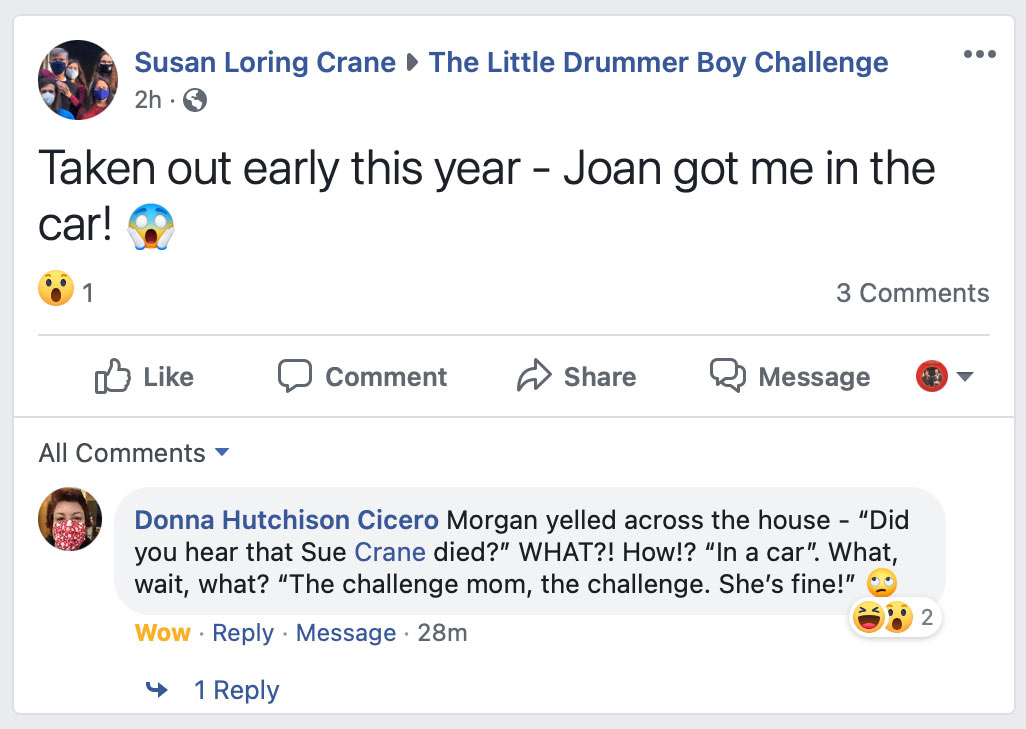Open Donna Hutchison Cicero's profile
1026x729 pixels.
[286, 520]
